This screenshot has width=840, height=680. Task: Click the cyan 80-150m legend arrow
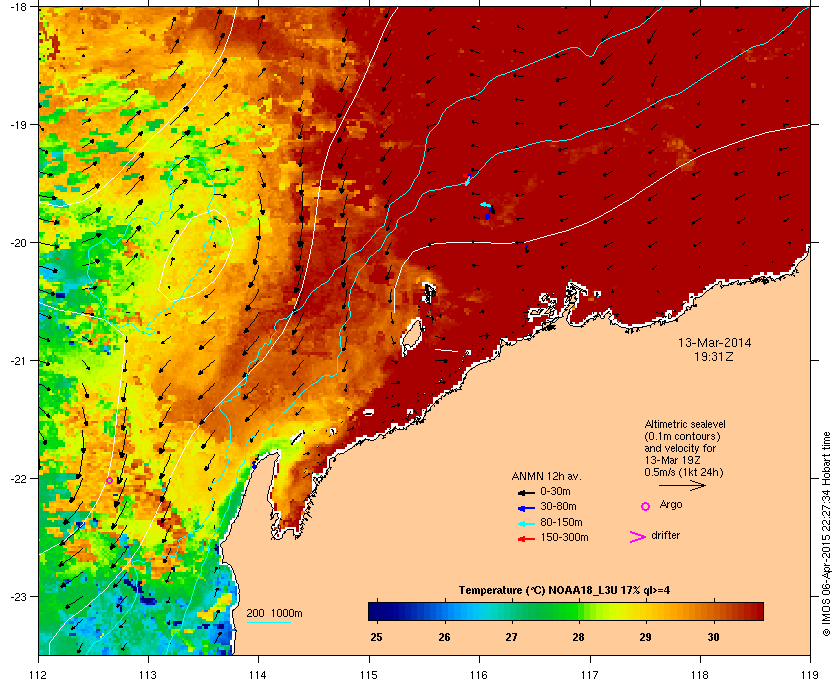526,523
